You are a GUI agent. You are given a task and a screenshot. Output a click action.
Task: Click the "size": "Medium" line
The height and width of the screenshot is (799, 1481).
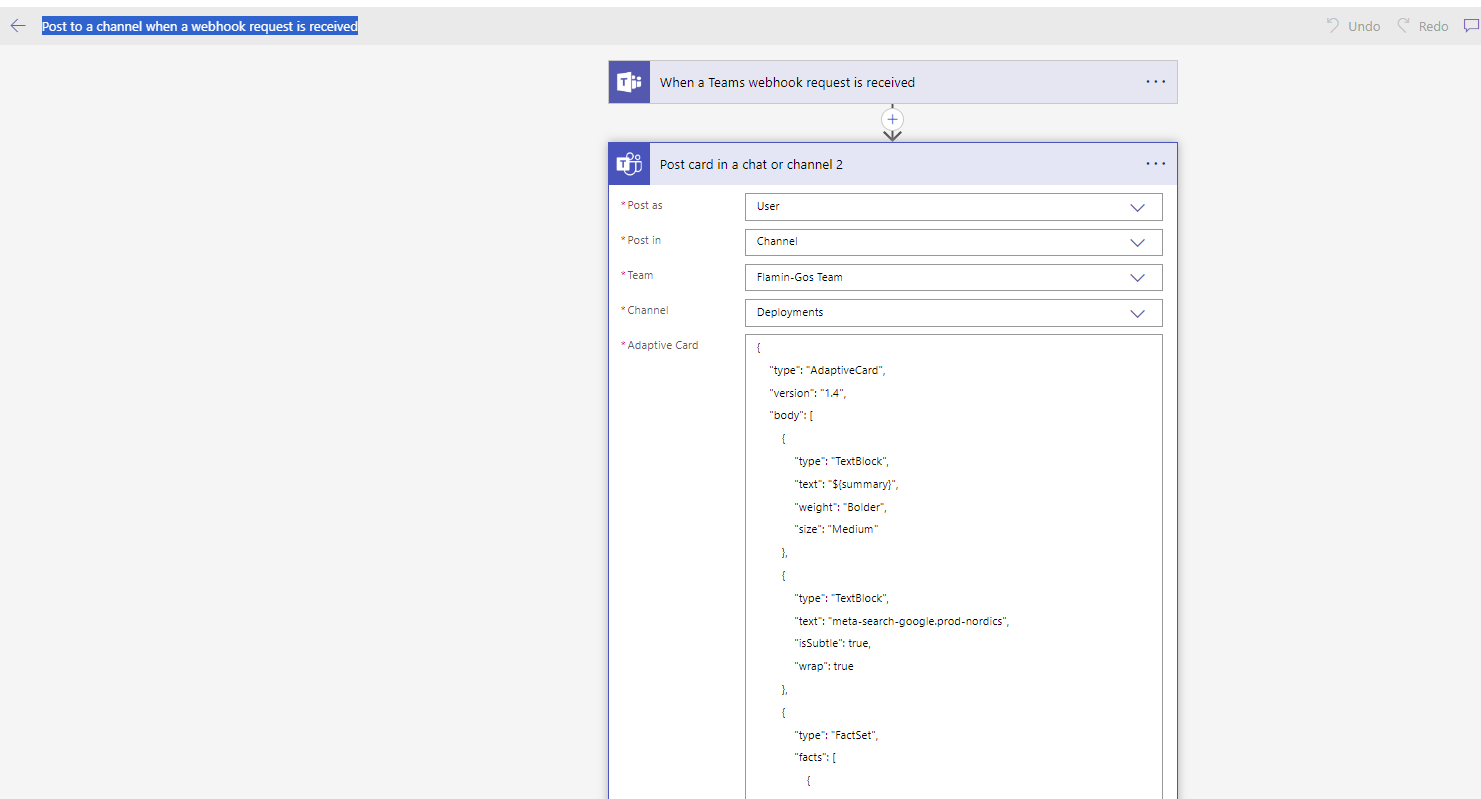pos(835,529)
